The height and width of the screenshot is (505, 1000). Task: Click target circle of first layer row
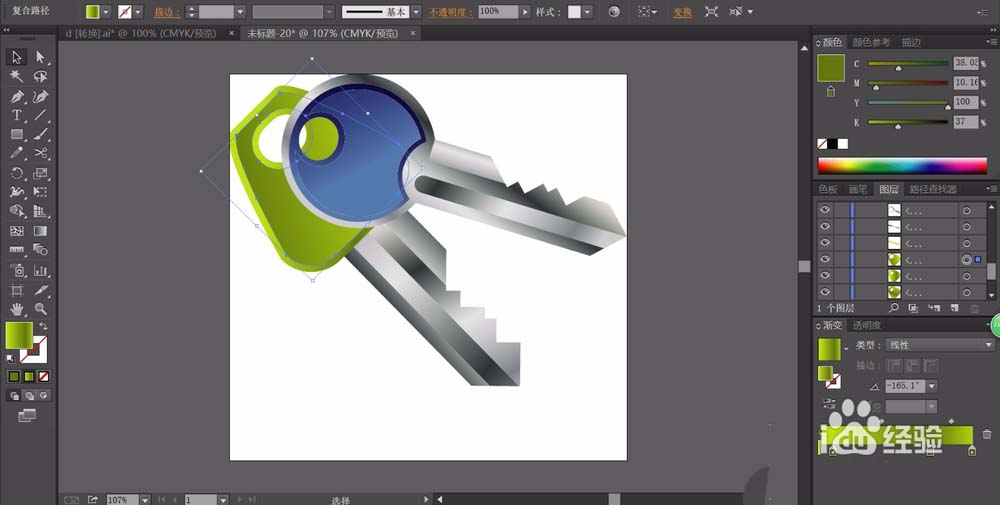pos(967,210)
